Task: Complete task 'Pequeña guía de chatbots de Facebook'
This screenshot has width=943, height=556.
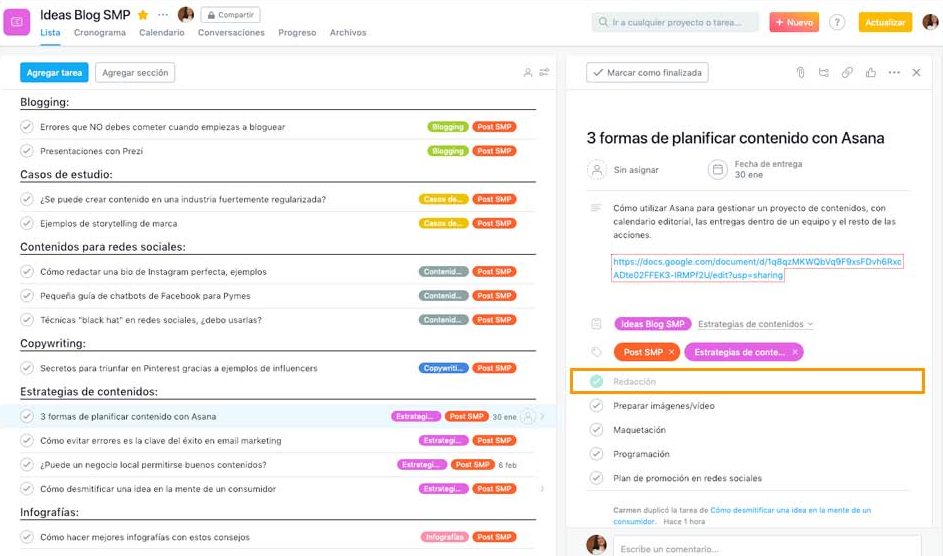Action: click(26, 296)
